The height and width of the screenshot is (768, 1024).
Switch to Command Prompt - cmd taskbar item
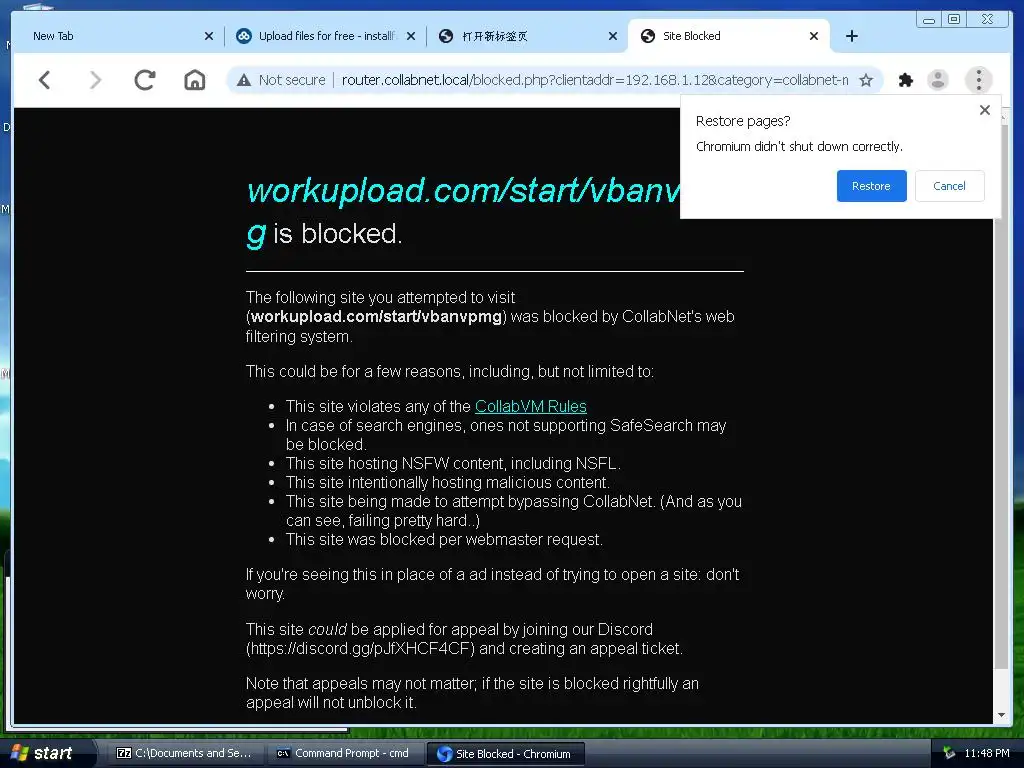344,753
